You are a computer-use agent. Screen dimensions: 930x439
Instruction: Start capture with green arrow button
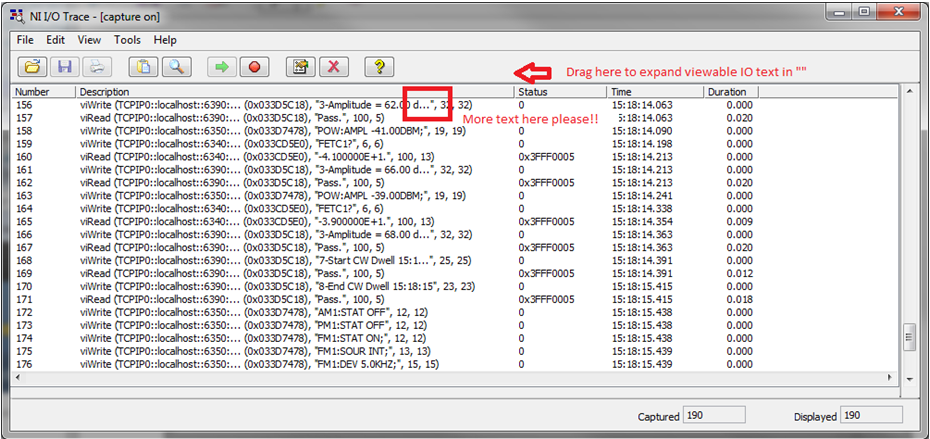[x=222, y=67]
